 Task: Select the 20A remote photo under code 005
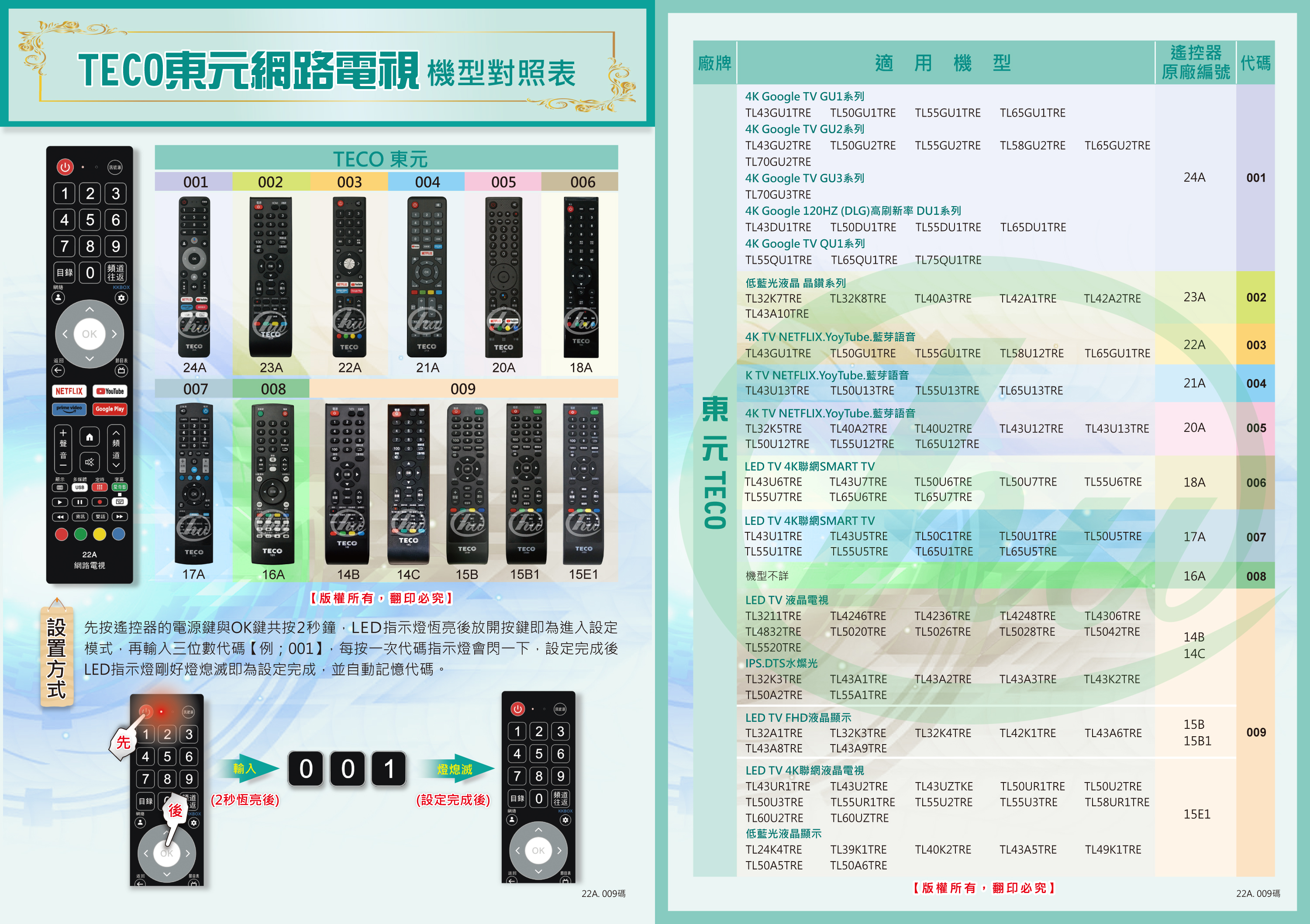[503, 277]
